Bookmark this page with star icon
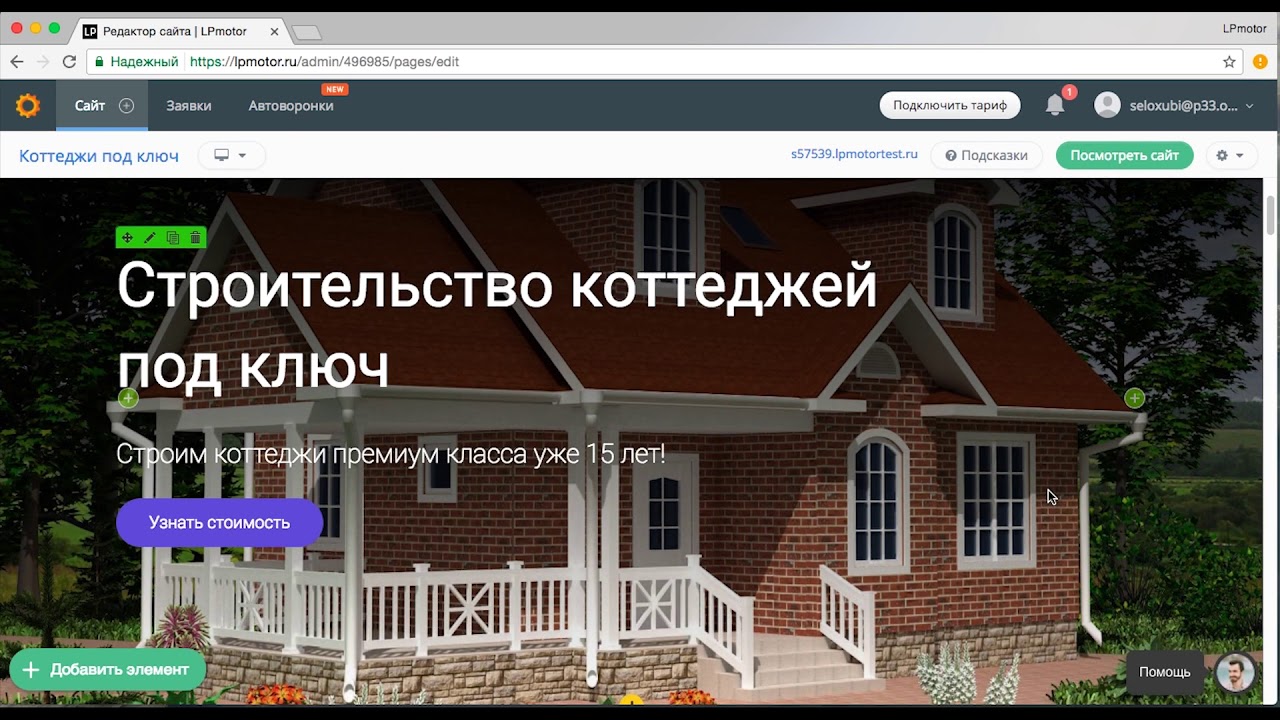 click(1229, 62)
